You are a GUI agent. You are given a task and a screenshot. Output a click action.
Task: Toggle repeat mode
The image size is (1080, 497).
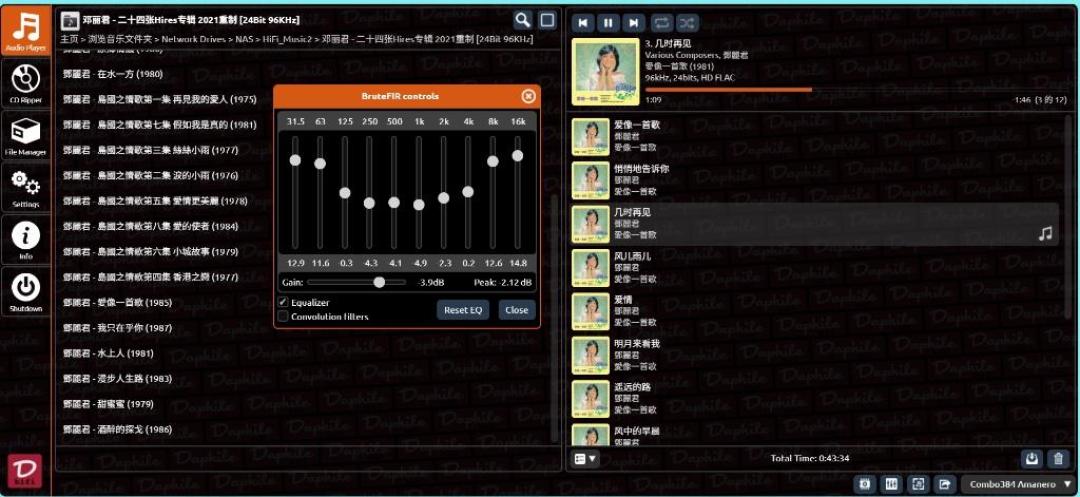(x=661, y=23)
